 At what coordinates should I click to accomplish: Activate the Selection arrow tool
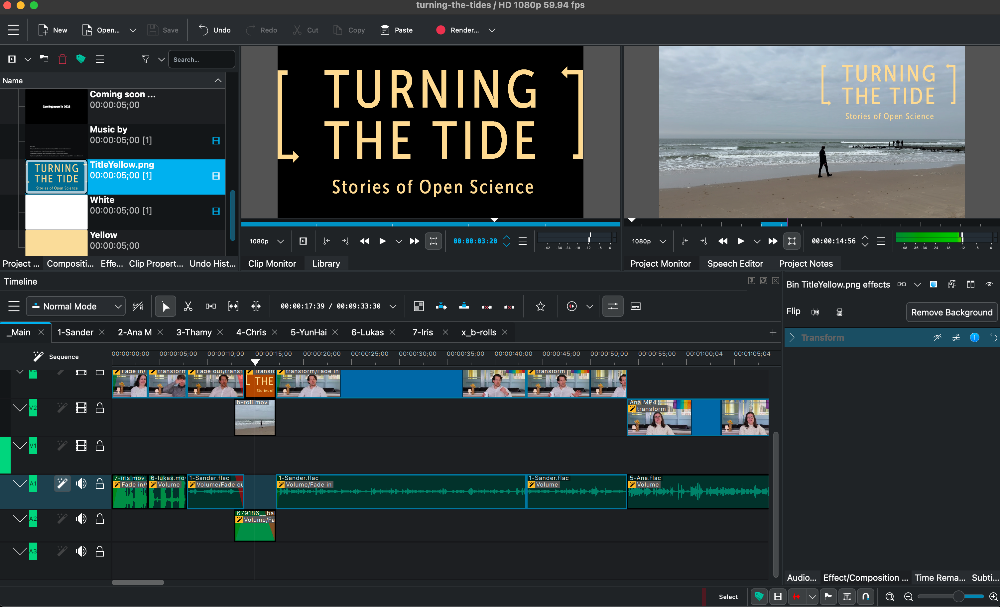(166, 306)
